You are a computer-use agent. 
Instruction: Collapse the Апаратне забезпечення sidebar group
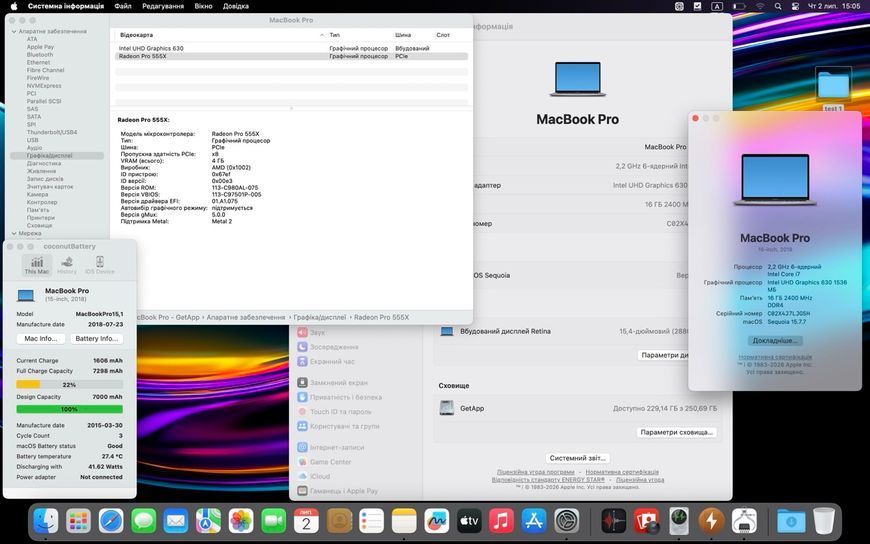[14, 32]
